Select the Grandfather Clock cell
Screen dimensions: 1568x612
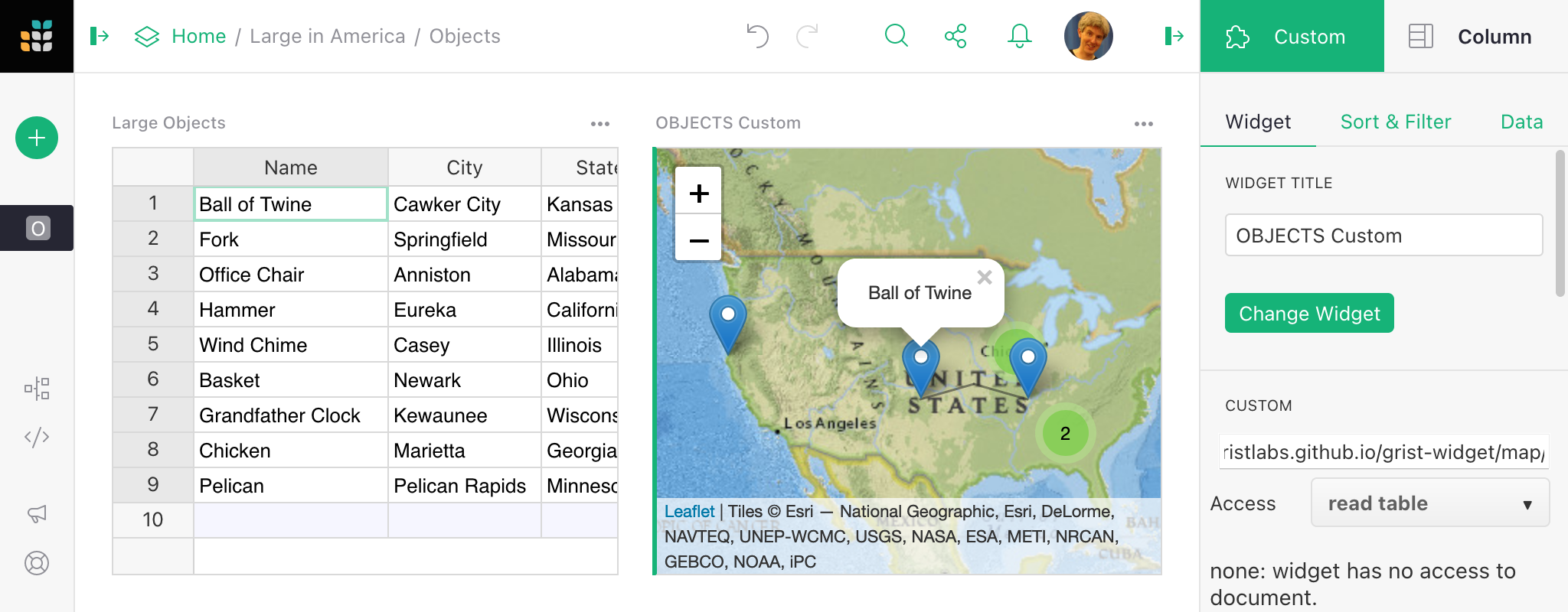pos(290,415)
